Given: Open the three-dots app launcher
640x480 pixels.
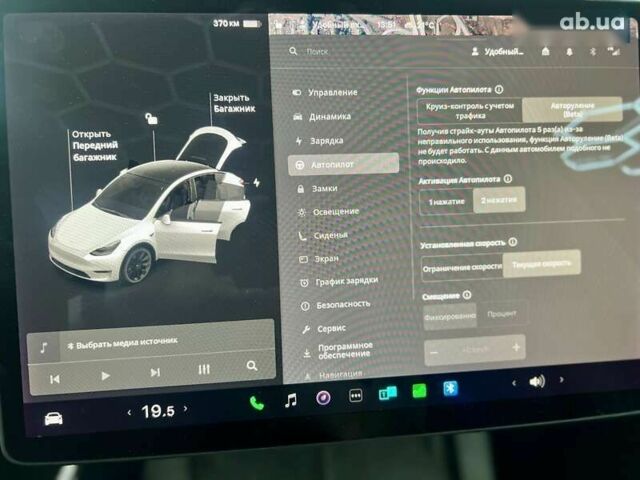Looking at the screenshot, I should (x=356, y=395).
